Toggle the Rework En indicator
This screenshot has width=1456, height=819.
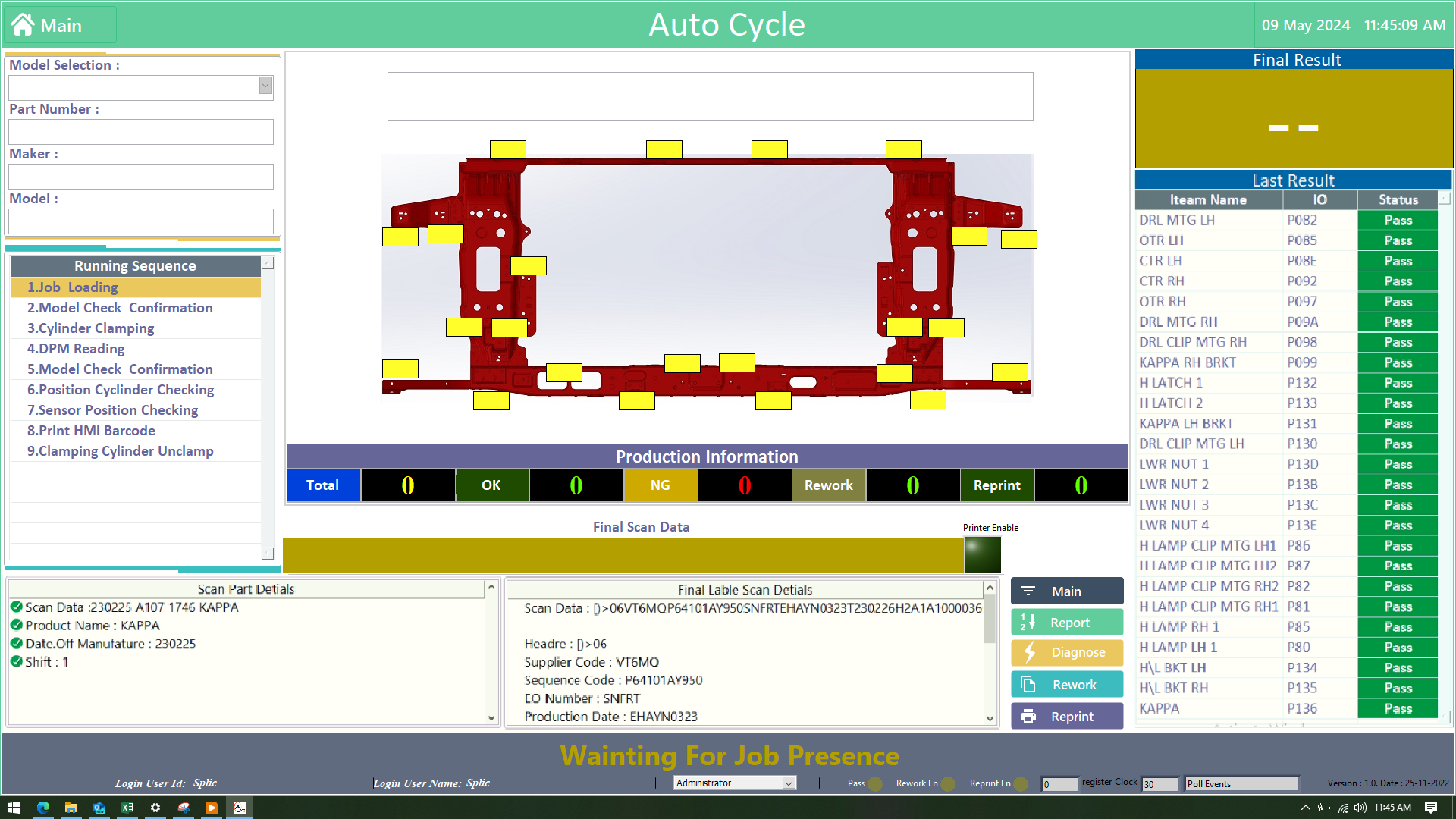[947, 784]
